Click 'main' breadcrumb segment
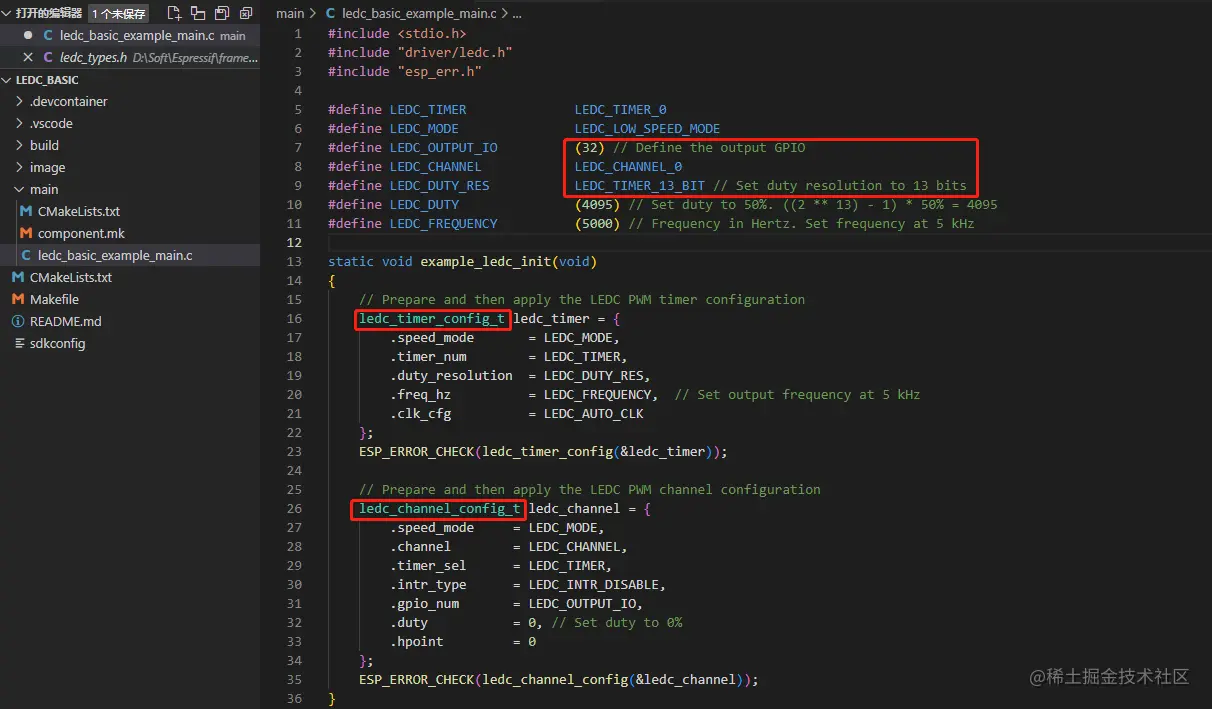This screenshot has width=1212, height=709. point(290,14)
